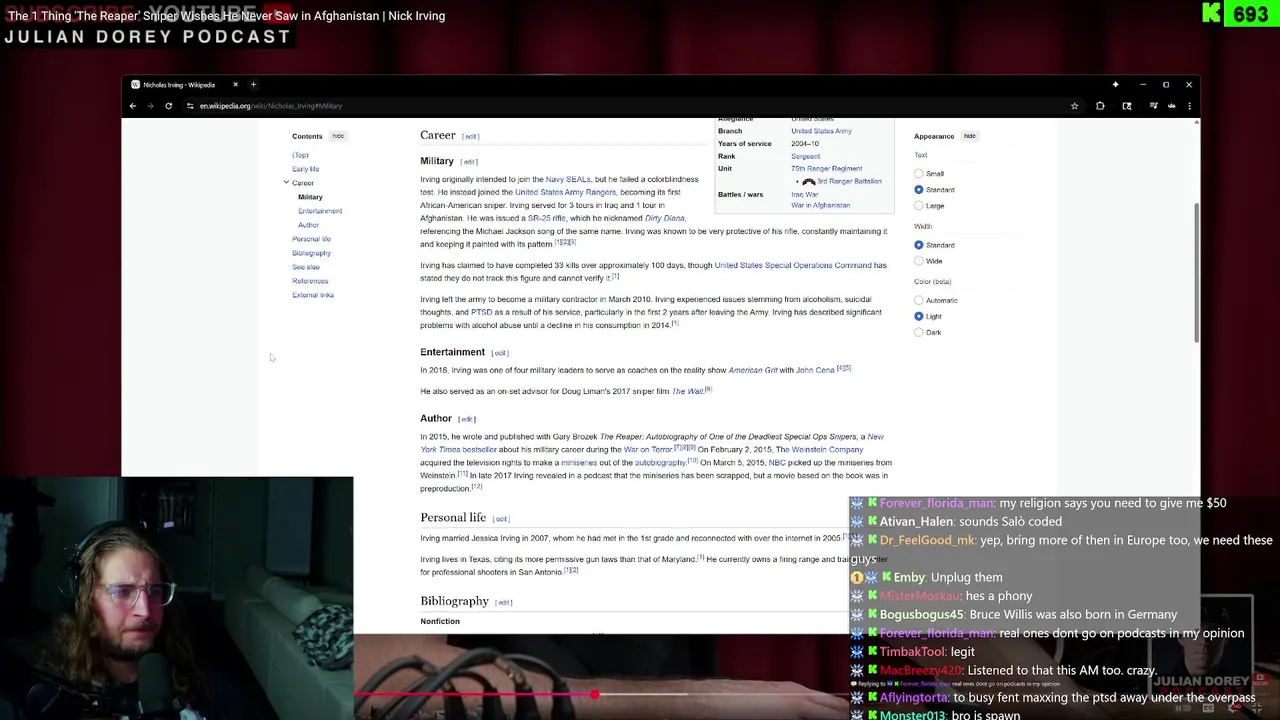Choose Dark color mode
Screen dimensions: 1280x720
[919, 332]
